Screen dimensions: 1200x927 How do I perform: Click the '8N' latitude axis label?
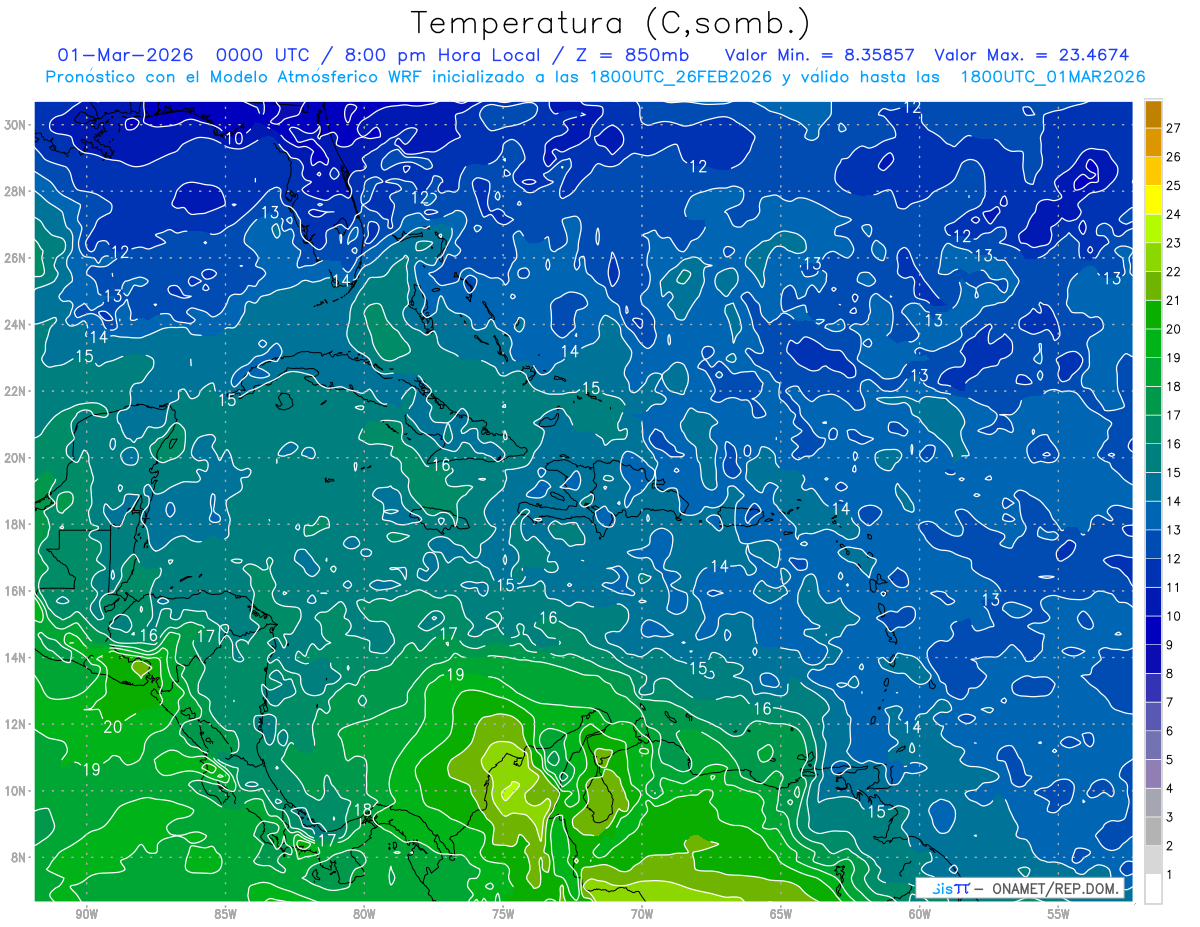[x=20, y=857]
